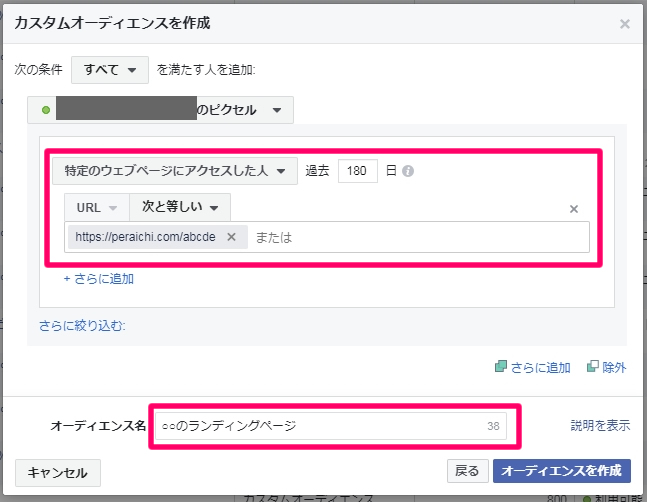Open the URL field type dropdown
Viewport: 647px width, 502px height.
tap(97, 208)
